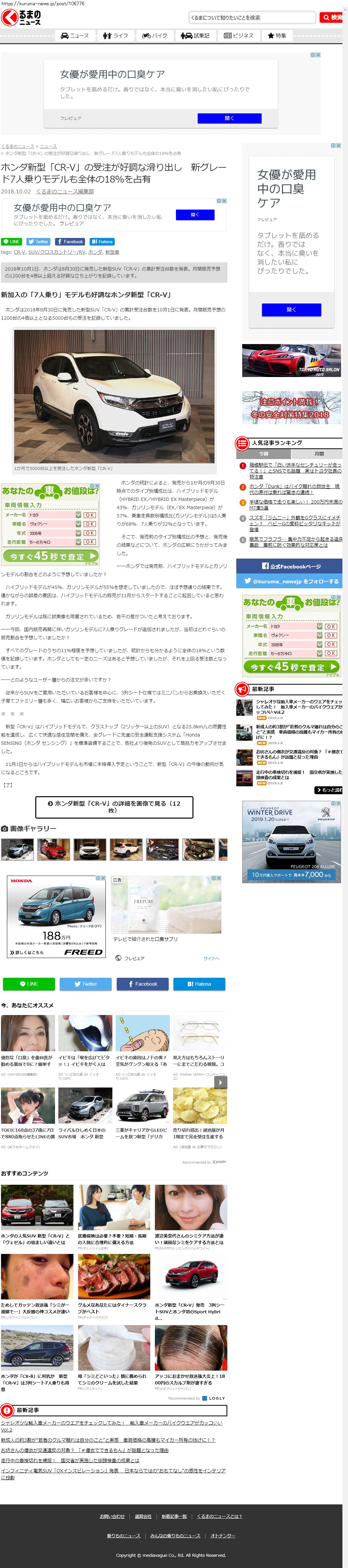Close the small ad under the article date
Image resolution: width=348 pixels, height=1568 pixels.
[x=224, y=200]
